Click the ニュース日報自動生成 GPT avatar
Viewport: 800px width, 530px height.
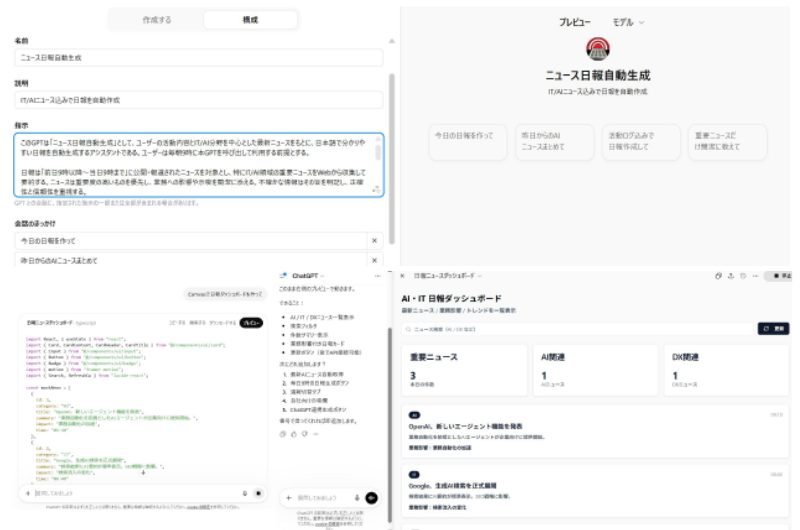point(597,49)
